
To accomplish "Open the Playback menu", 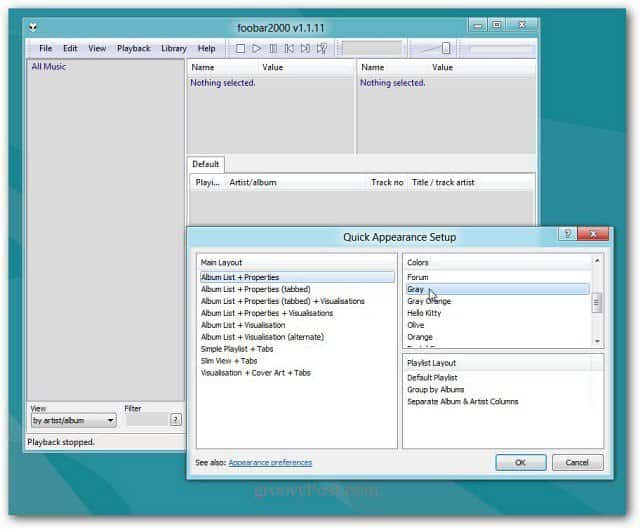I will click(x=134, y=48).
